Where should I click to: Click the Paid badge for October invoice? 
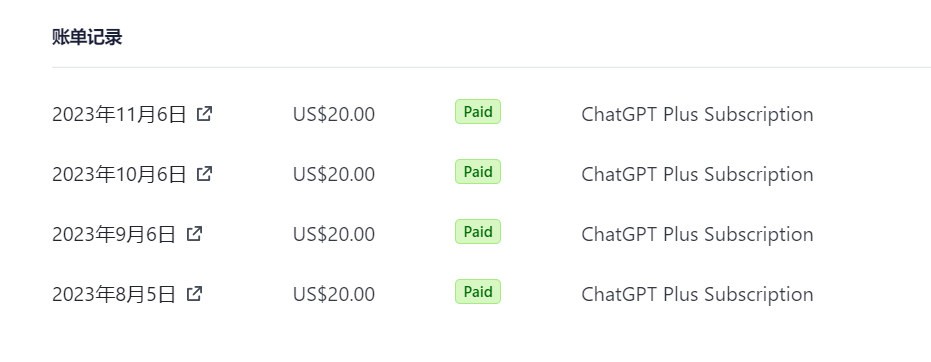click(x=478, y=172)
